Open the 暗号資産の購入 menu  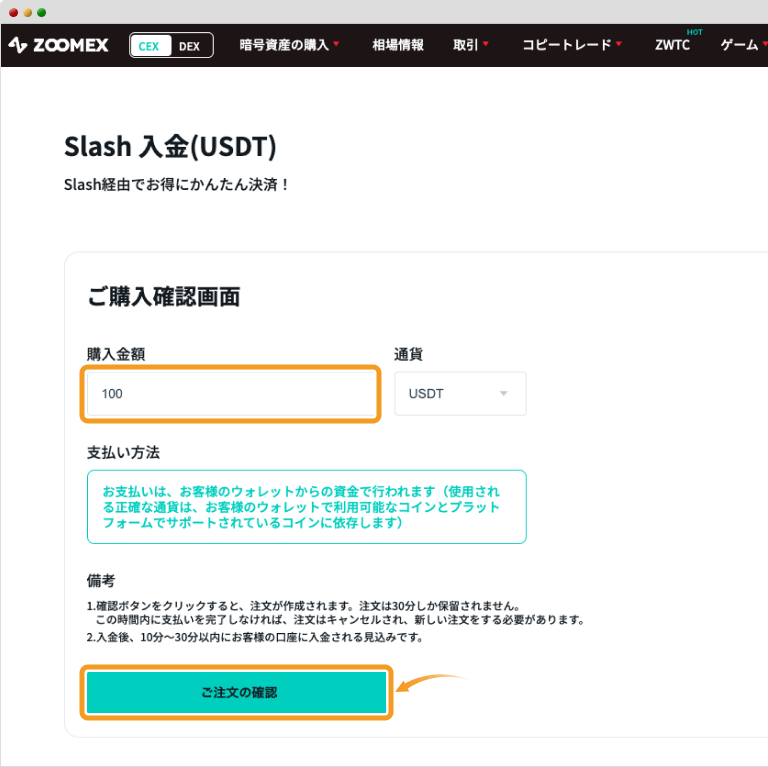coord(290,45)
